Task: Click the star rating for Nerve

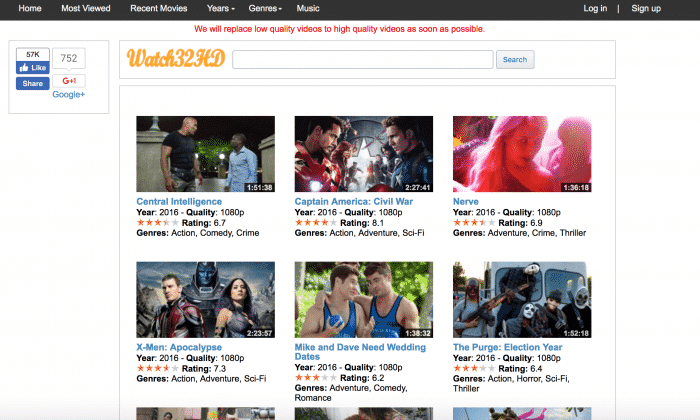Action: pyautogui.click(x=474, y=222)
